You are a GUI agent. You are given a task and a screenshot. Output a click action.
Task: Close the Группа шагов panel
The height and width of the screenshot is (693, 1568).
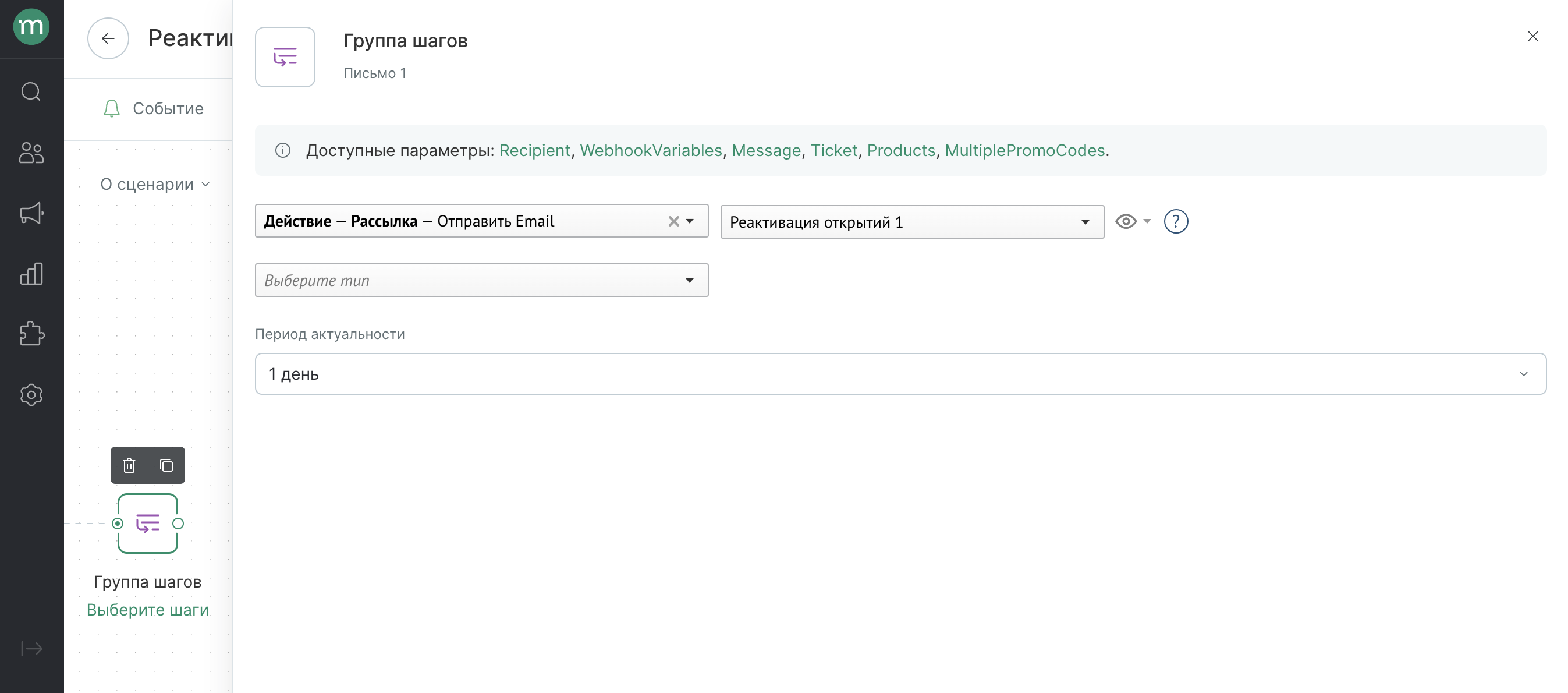1532,37
